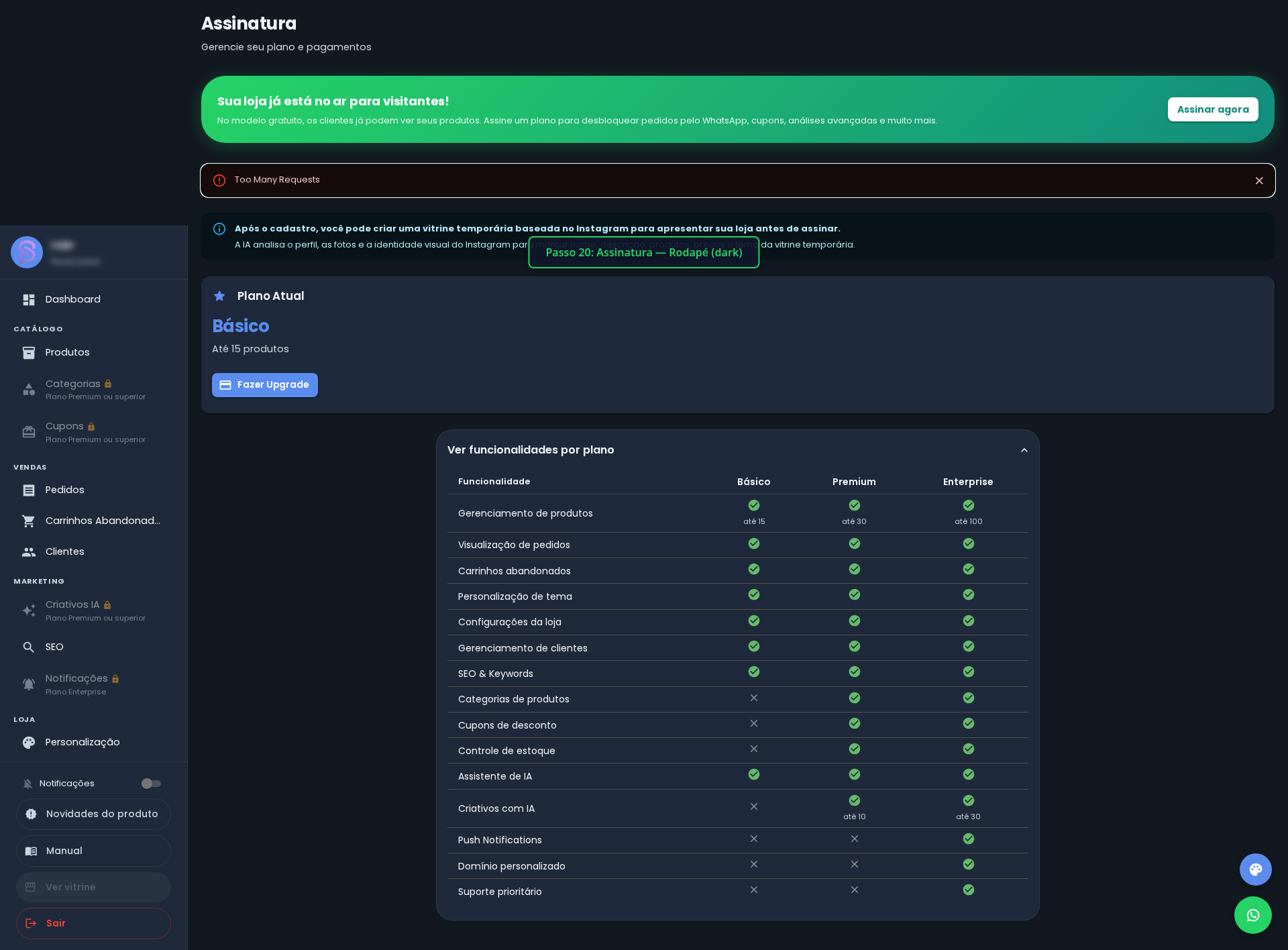The image size is (1288, 950).
Task: Click the SEO magnifier icon
Action: click(29, 647)
